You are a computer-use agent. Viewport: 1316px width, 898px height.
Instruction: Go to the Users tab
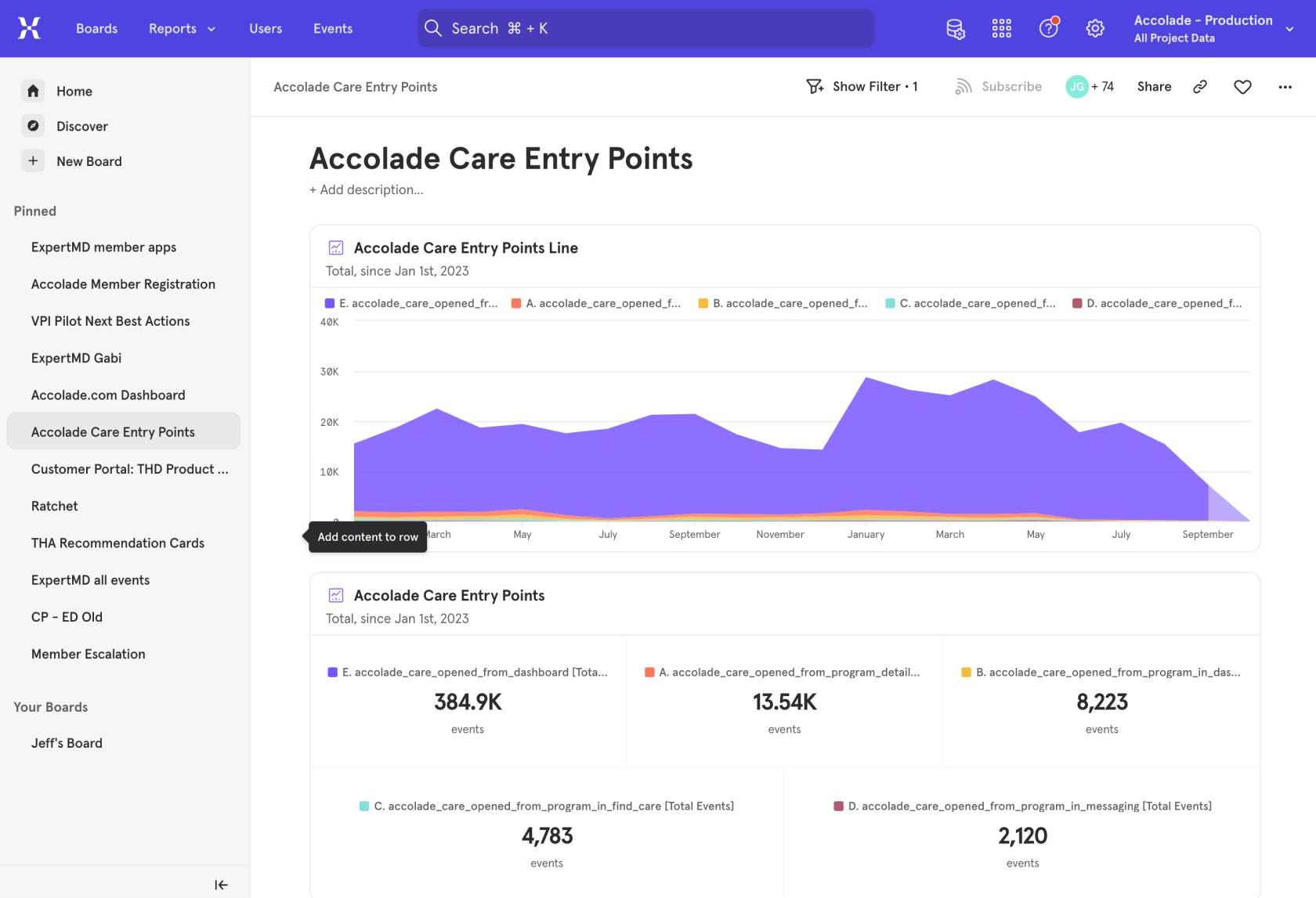coord(266,29)
